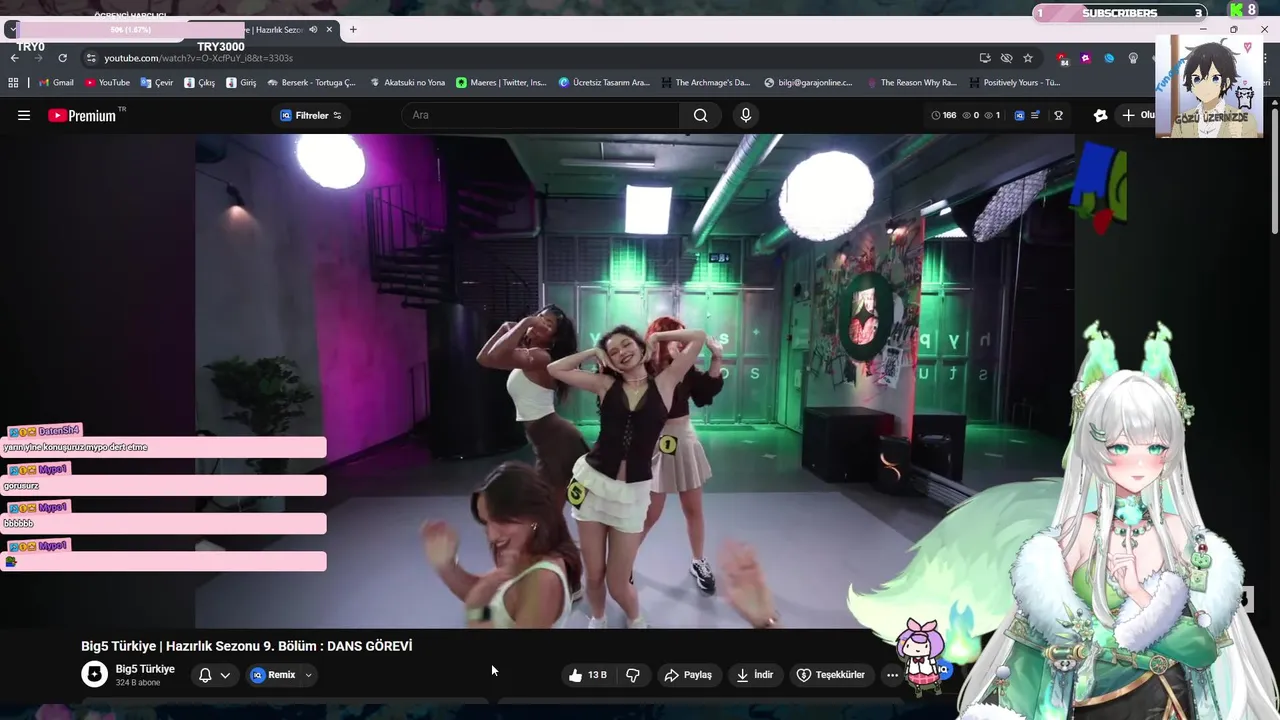Screen dimensions: 1280x720
Task: Open the blue swirl extension icon
Action: (1109, 58)
